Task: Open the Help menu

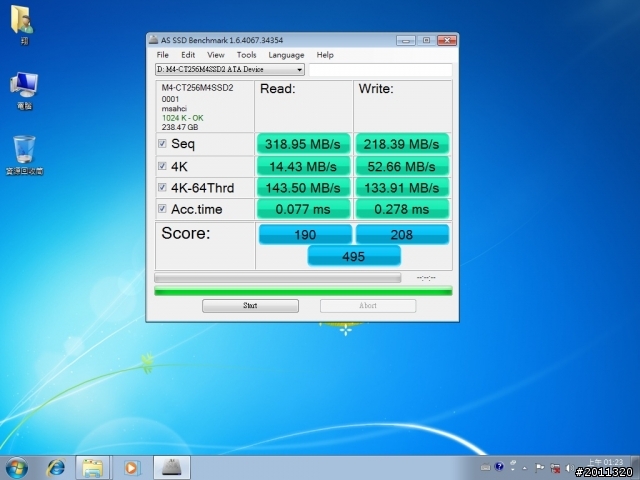Action: 325,55
